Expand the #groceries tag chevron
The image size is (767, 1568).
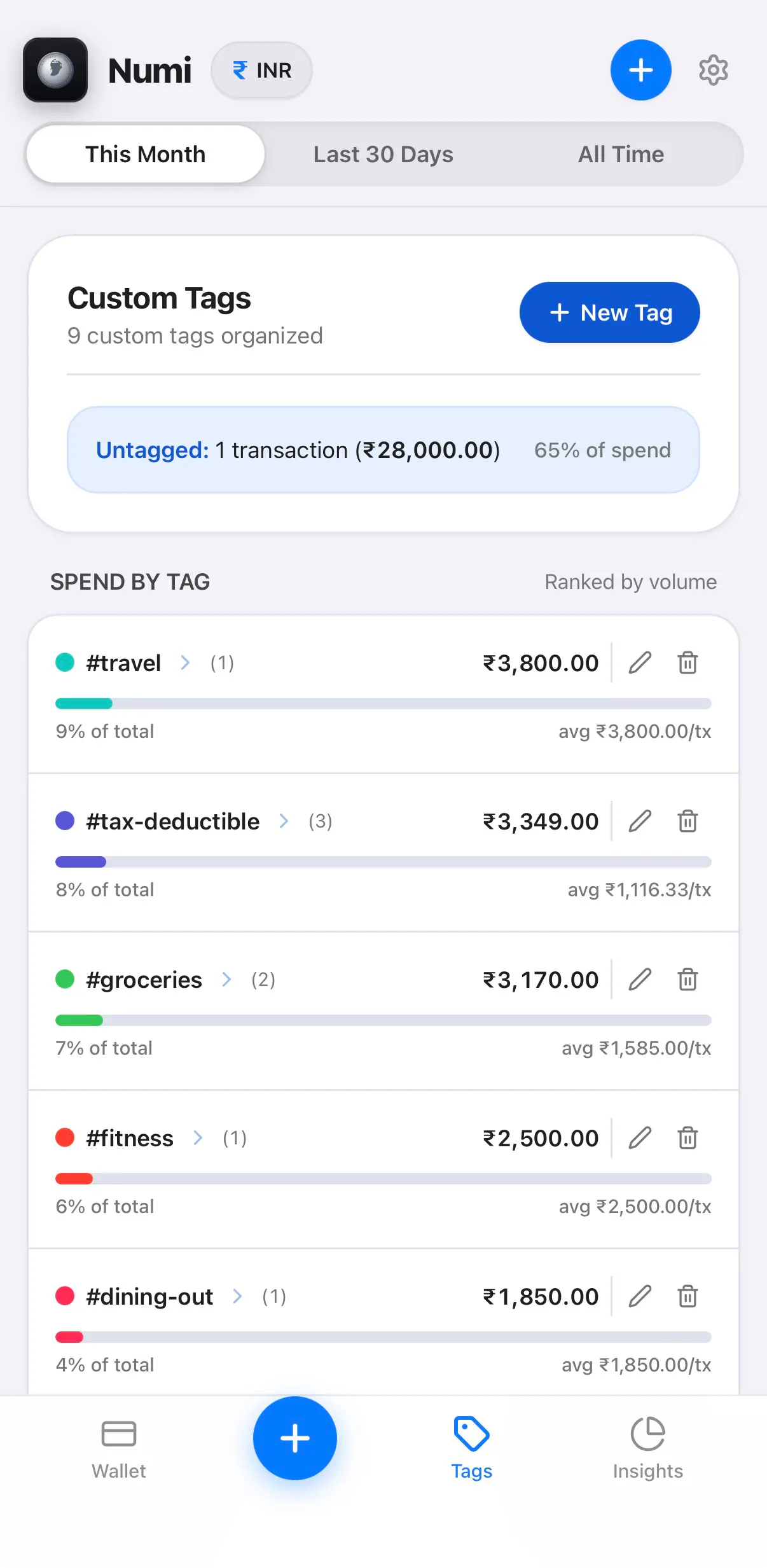[x=226, y=980]
